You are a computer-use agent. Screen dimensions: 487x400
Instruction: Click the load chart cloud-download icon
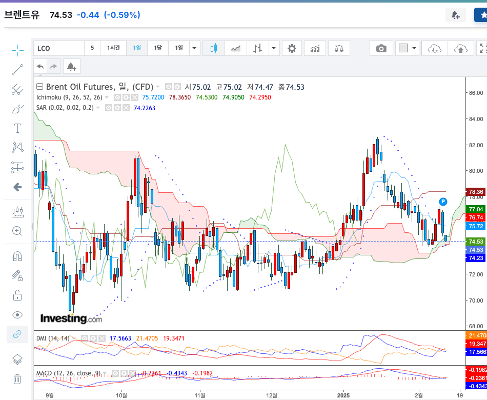tap(434, 49)
